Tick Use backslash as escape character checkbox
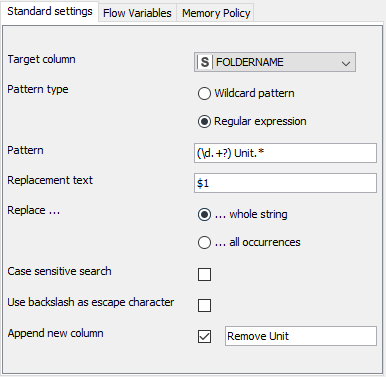 pos(204,305)
